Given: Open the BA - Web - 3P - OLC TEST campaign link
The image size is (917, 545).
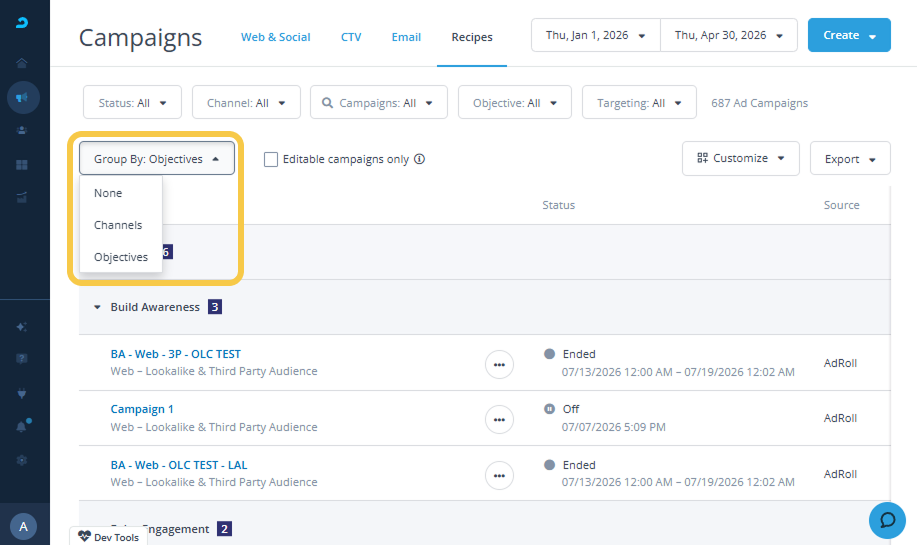Looking at the screenshot, I should 175,354.
